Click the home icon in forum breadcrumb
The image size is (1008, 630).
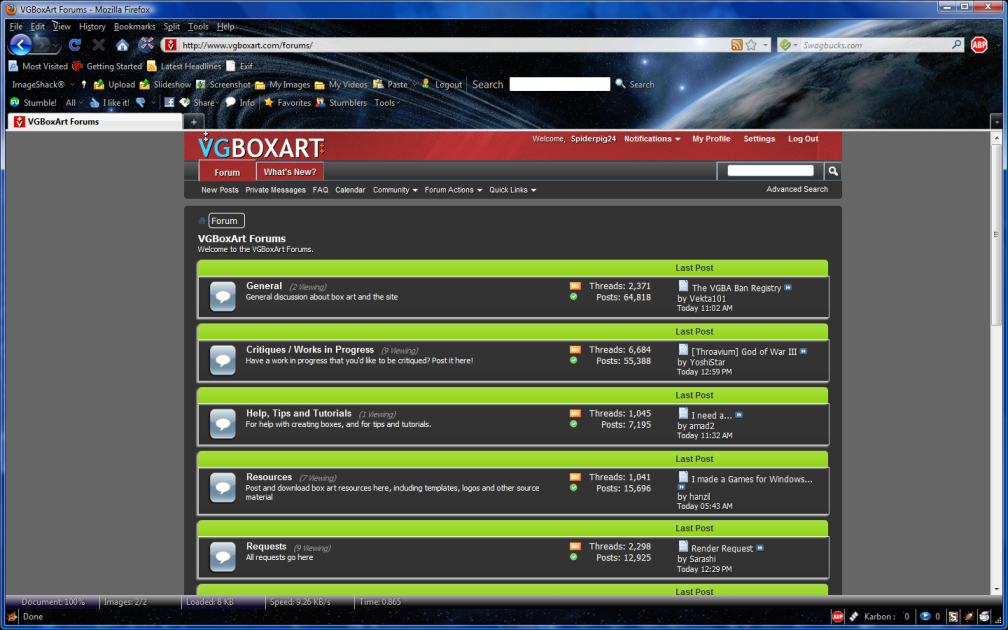[x=202, y=220]
